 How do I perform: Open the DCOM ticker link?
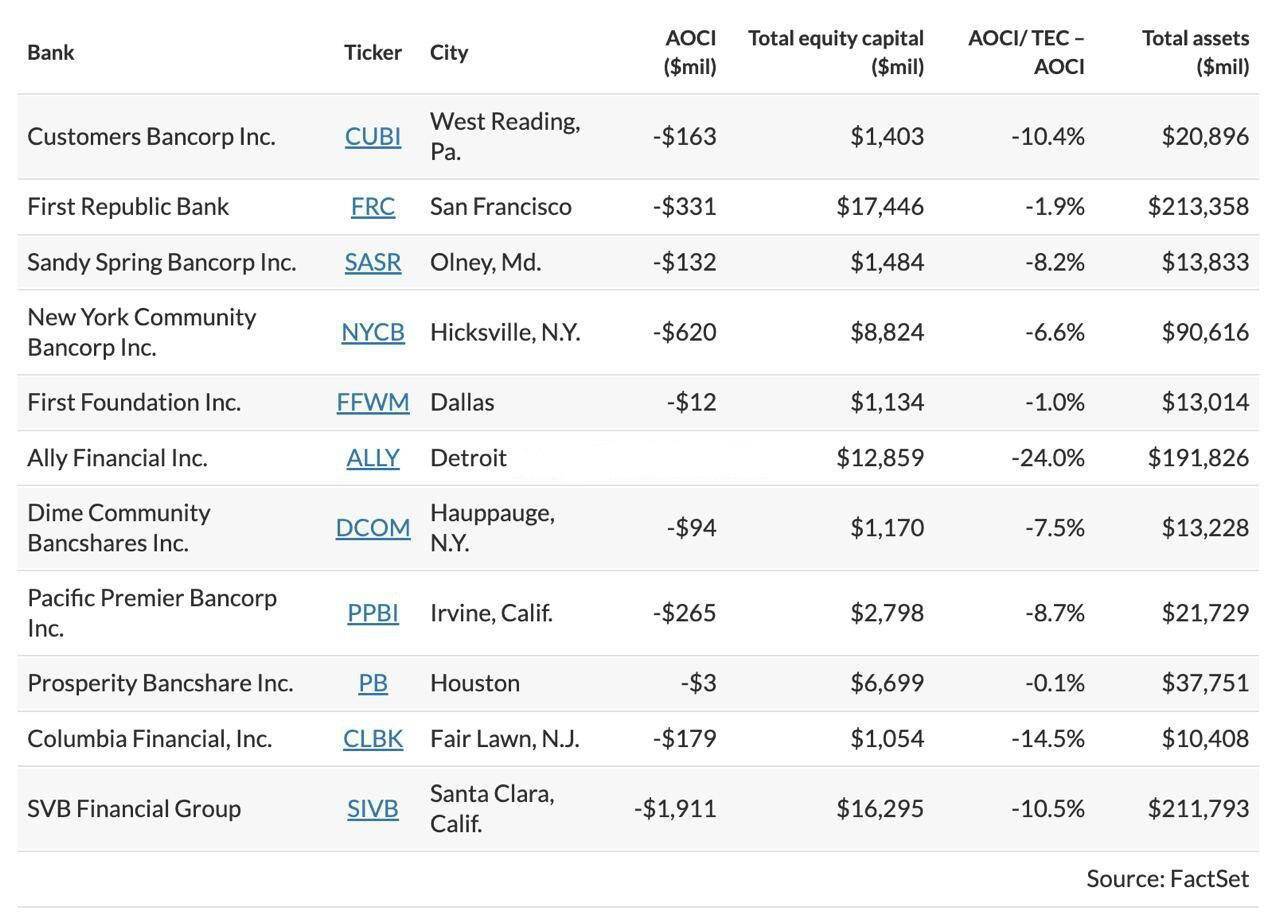coord(373,527)
